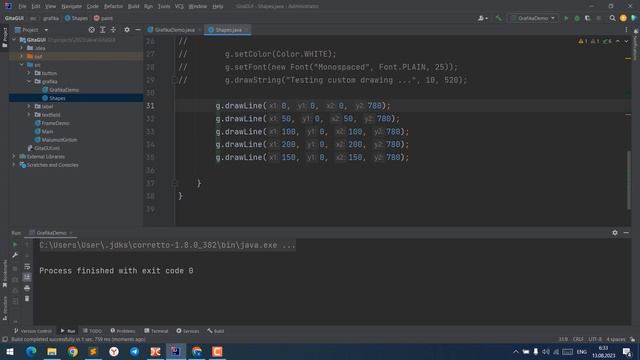
Task: Select GrafikaDemo class in project tree
Action: pos(64,90)
